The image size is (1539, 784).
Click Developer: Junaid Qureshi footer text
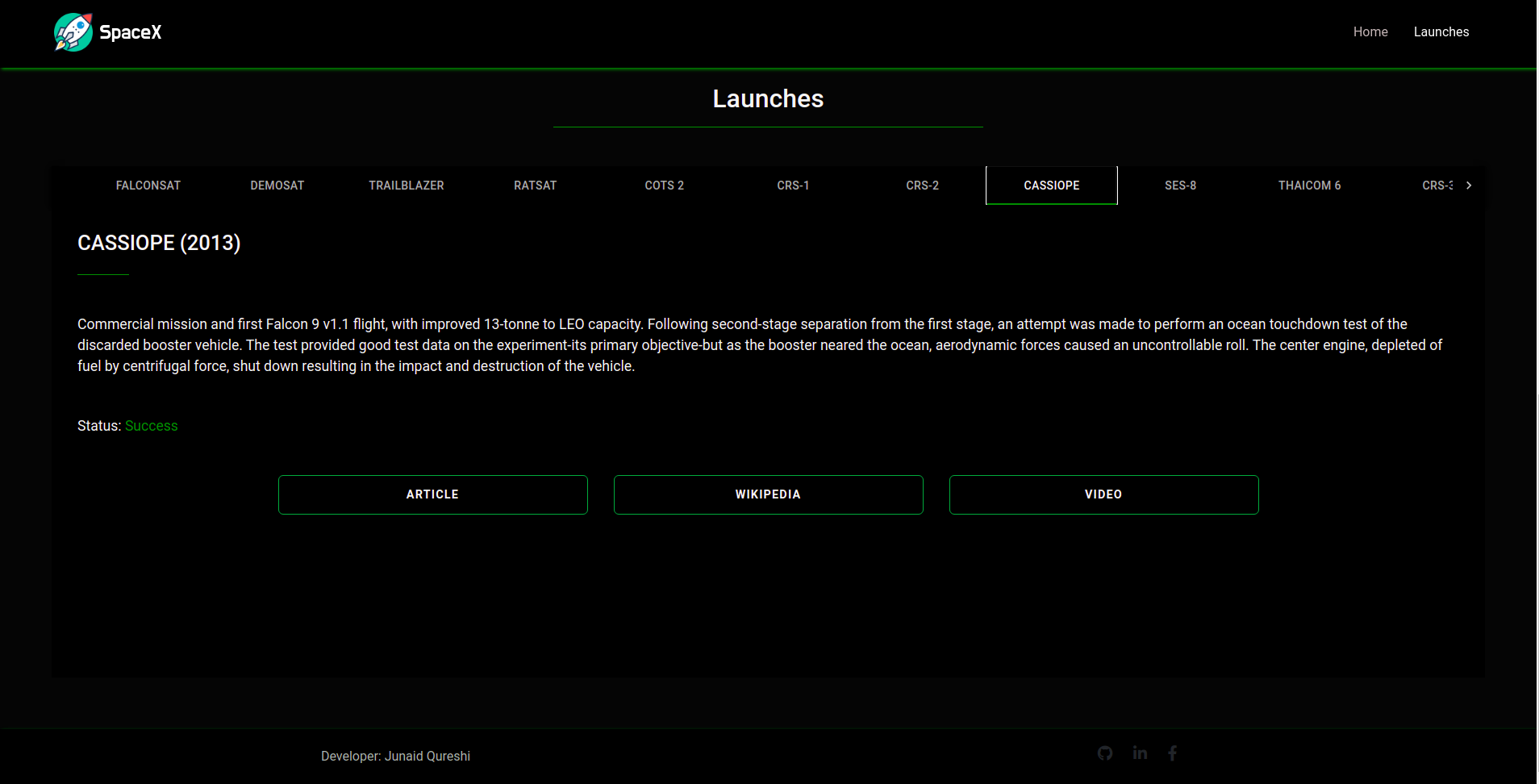tap(395, 756)
